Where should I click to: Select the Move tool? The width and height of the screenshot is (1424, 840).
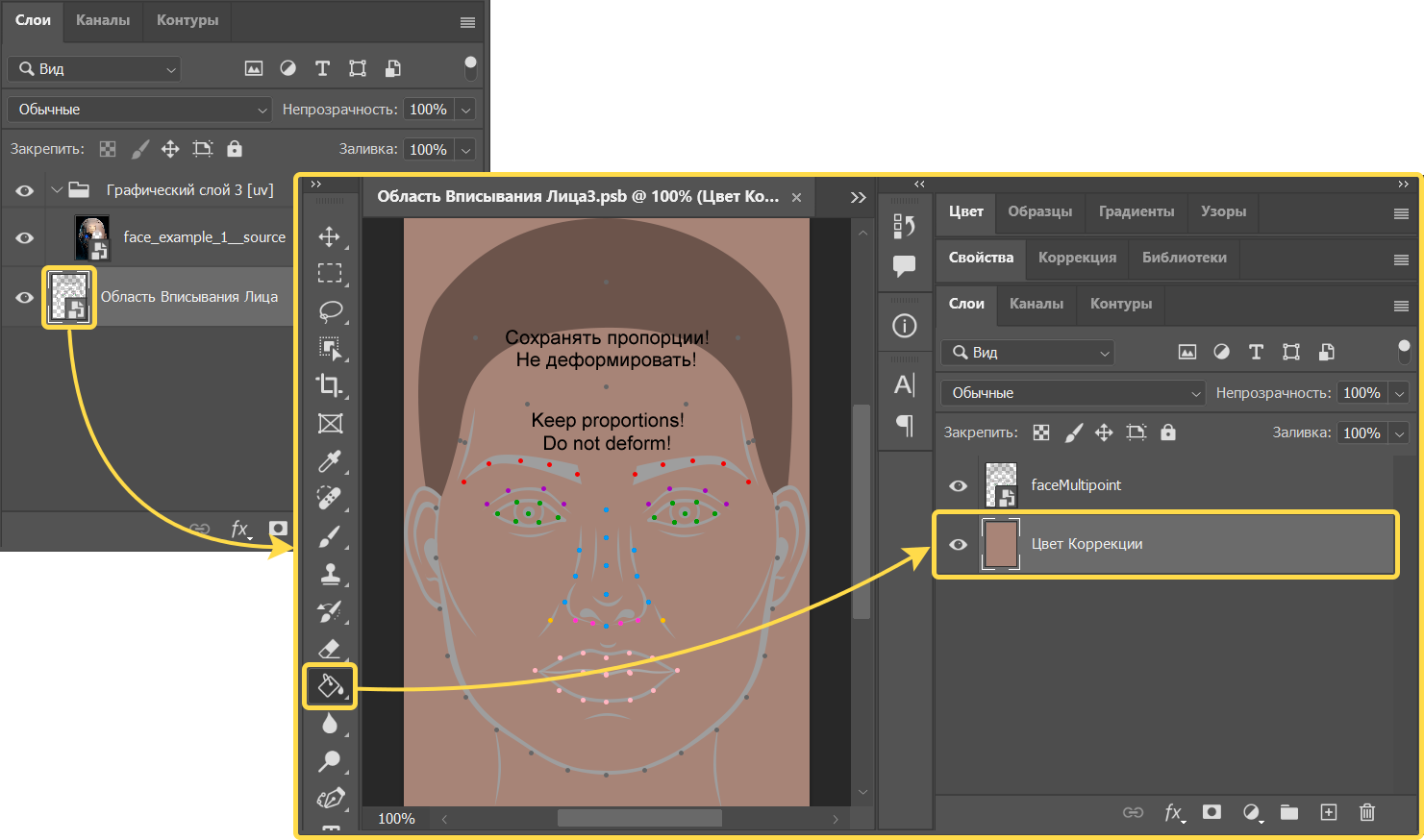point(330,236)
